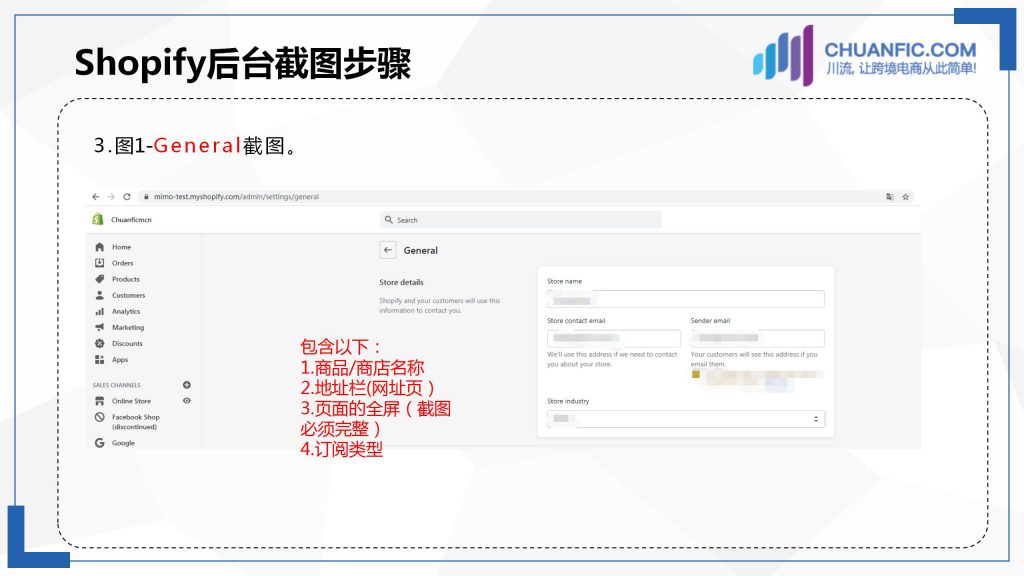Click the General page title

tap(421, 250)
